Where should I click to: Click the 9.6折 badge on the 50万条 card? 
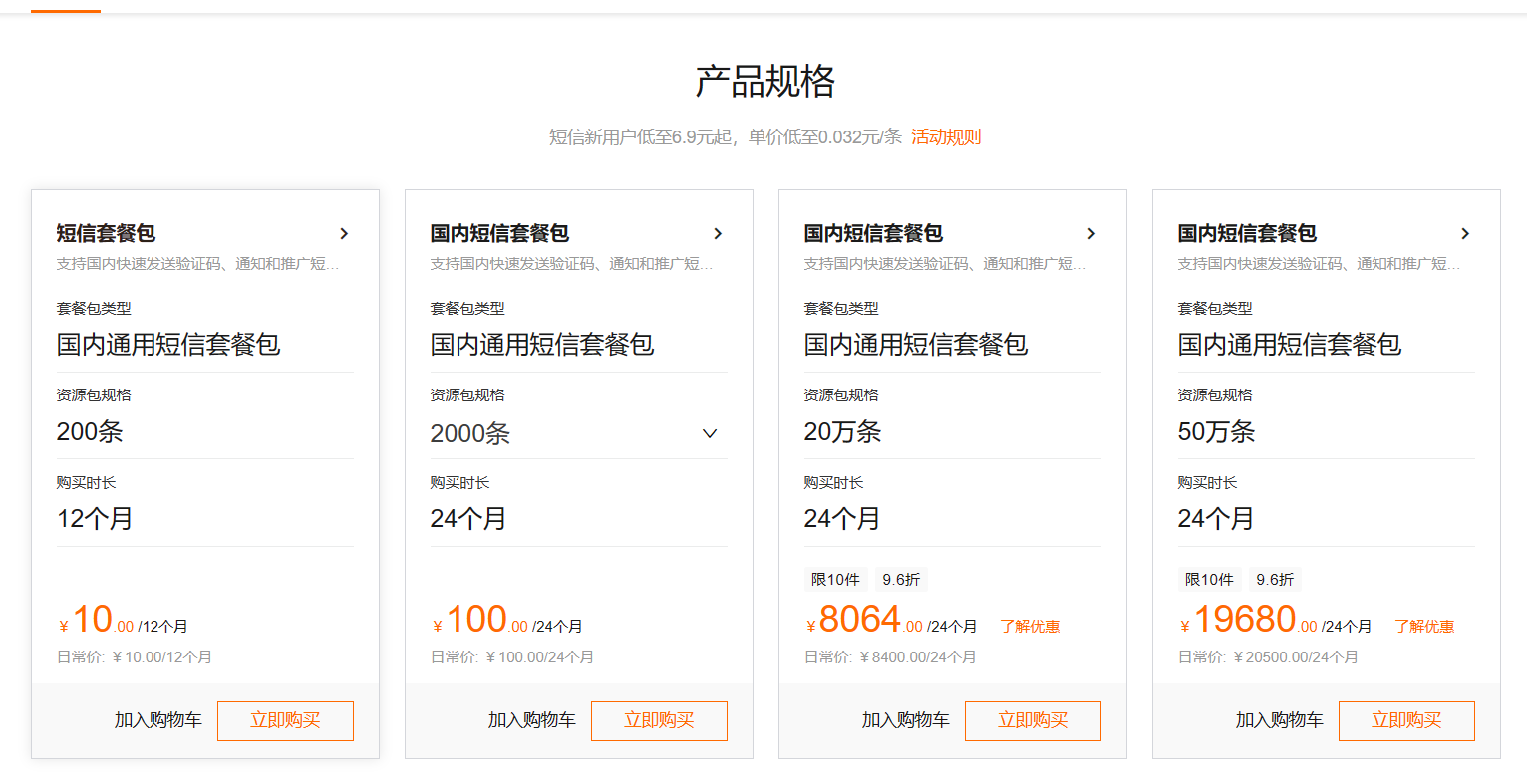(1275, 579)
